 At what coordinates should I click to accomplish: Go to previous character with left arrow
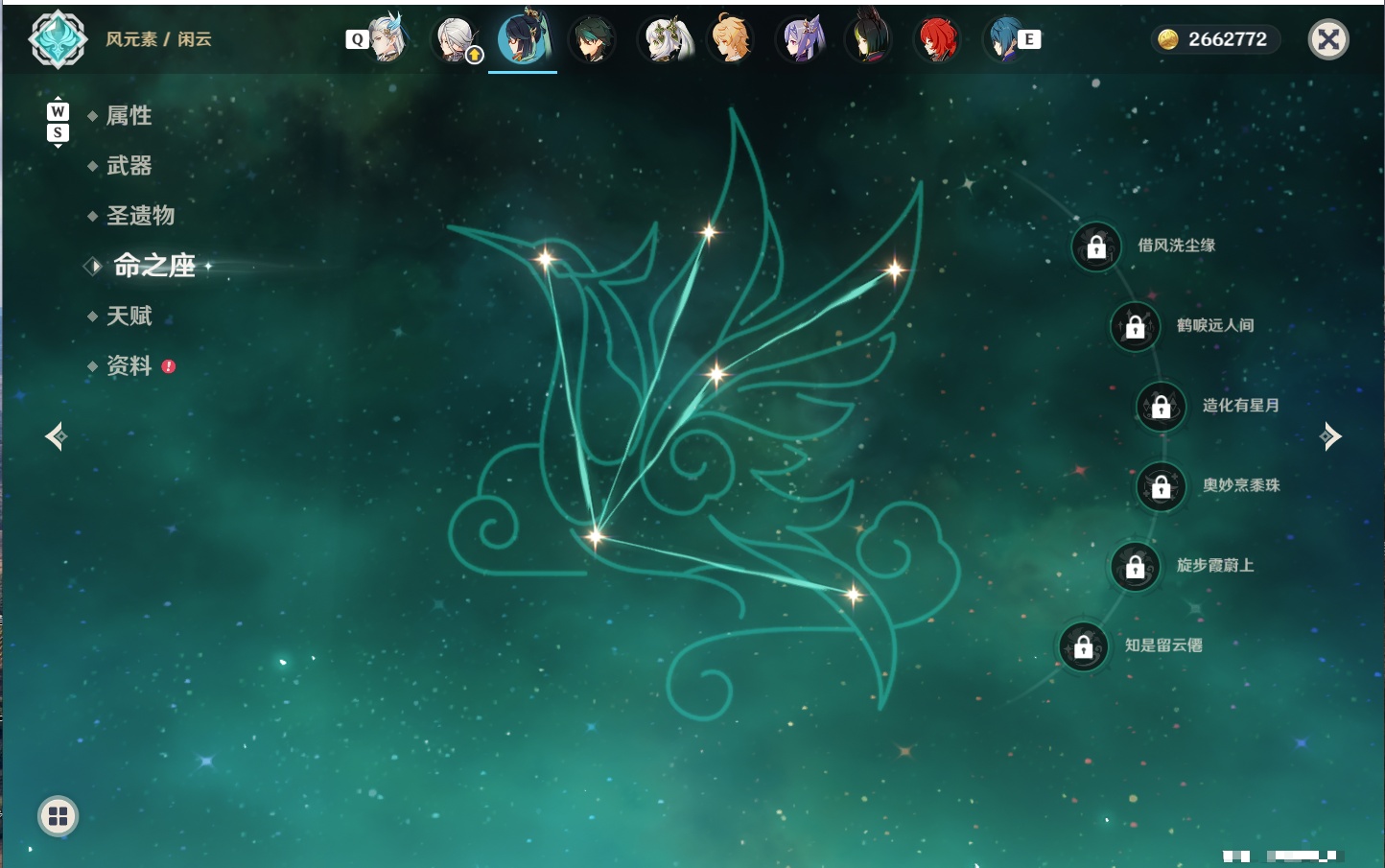[x=56, y=436]
